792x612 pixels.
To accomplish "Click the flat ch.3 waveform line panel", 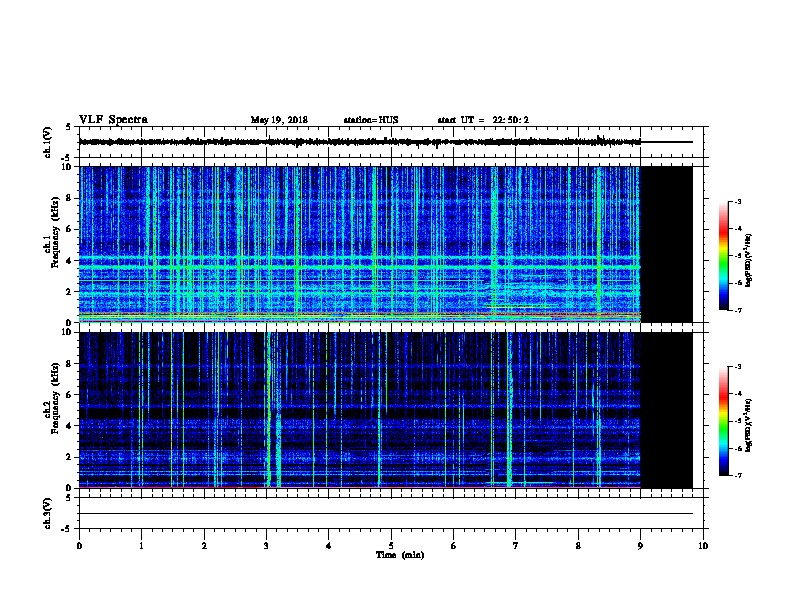I will [393, 513].
